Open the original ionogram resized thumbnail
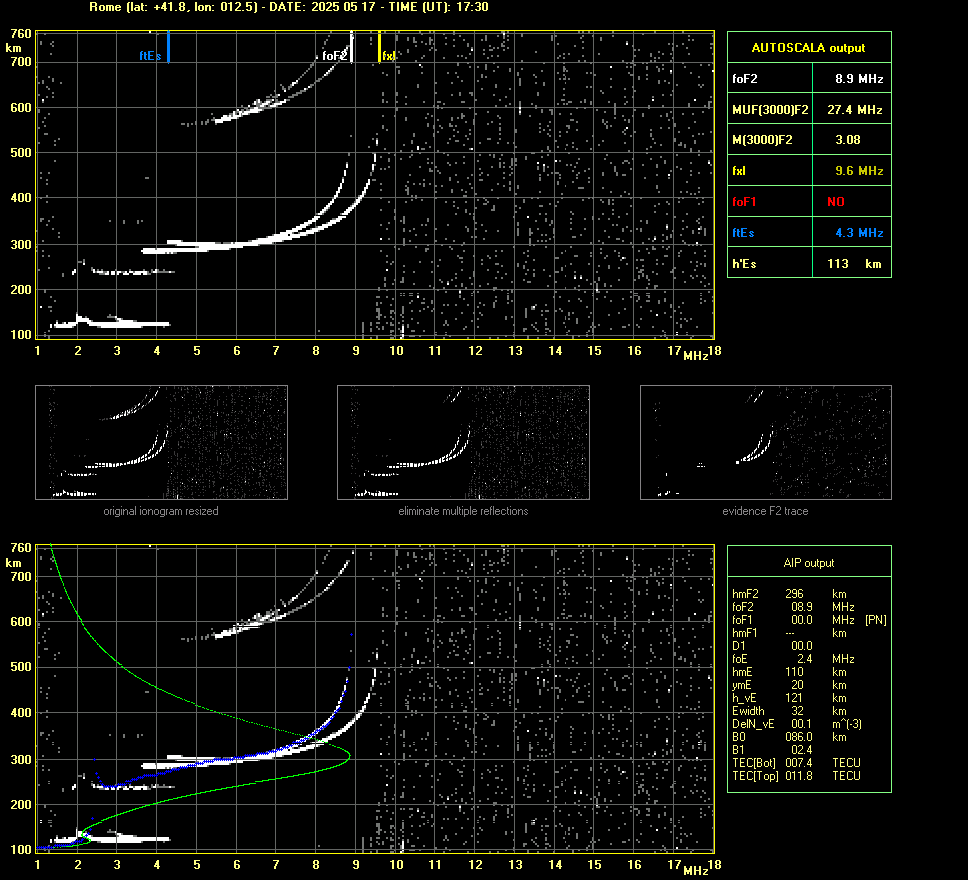 pos(161,442)
